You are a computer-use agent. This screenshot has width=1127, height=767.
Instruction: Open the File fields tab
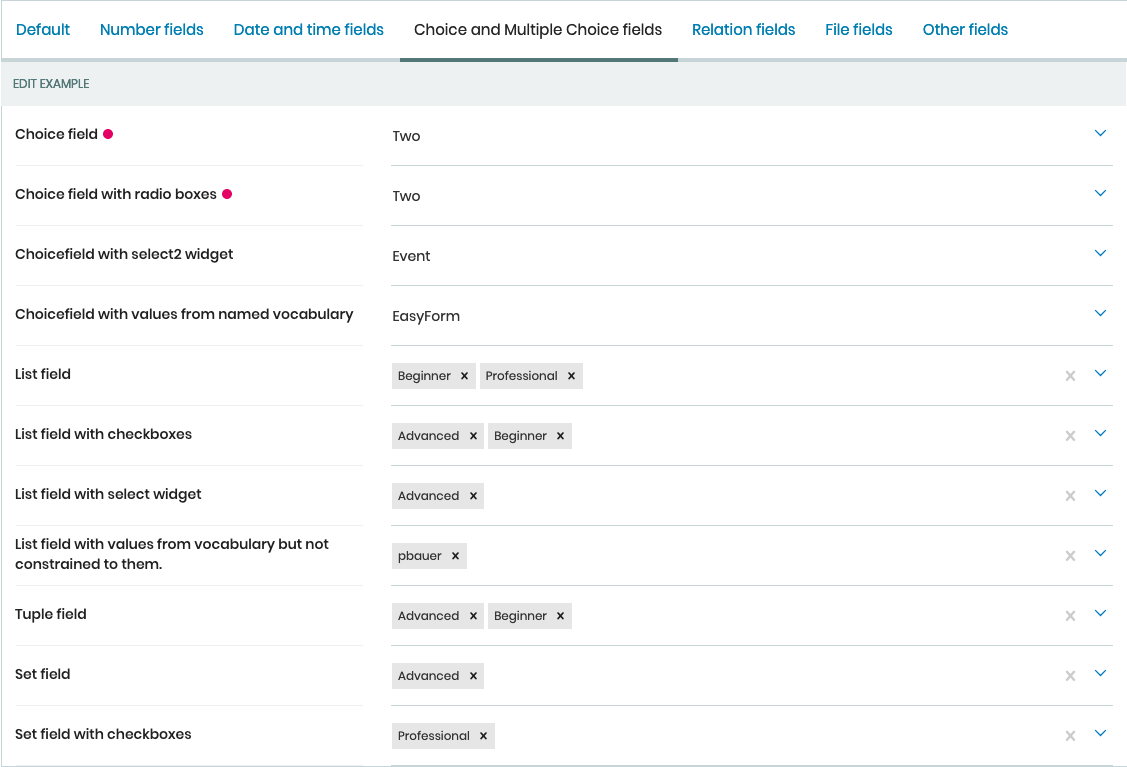click(858, 29)
